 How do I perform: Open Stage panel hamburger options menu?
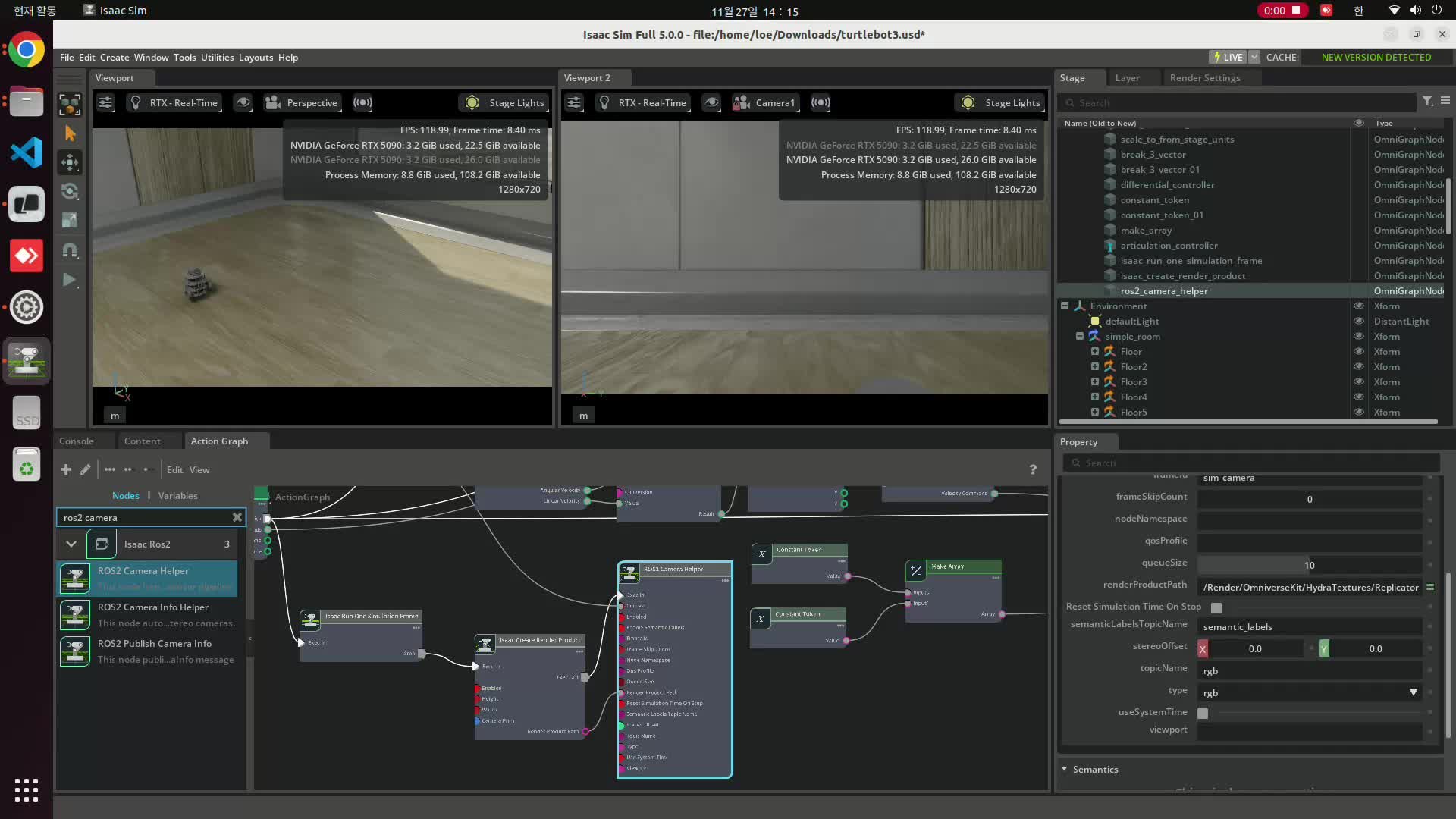tap(1445, 102)
